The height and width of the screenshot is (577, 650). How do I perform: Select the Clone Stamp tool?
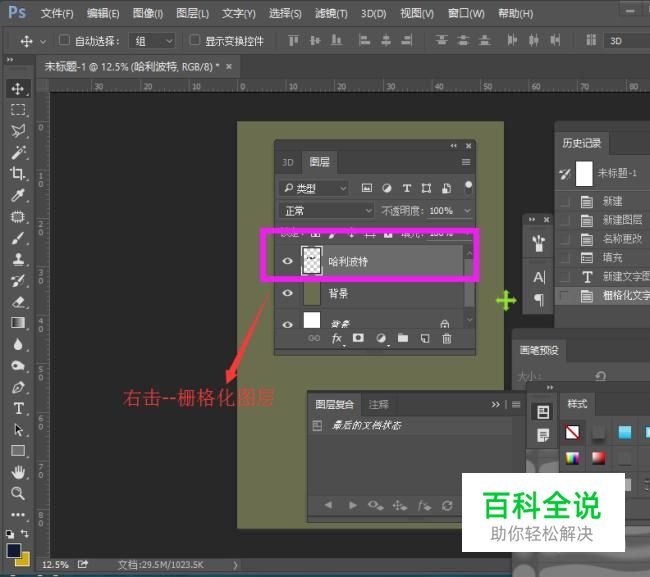pos(17,259)
